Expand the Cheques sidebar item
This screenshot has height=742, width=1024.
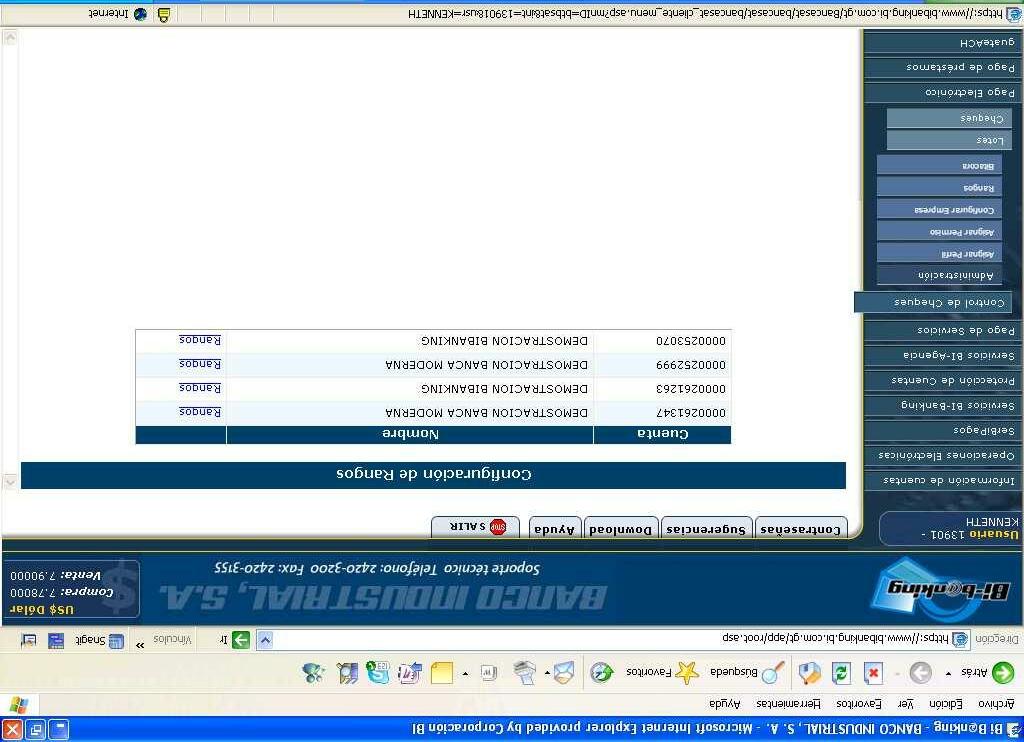click(950, 118)
